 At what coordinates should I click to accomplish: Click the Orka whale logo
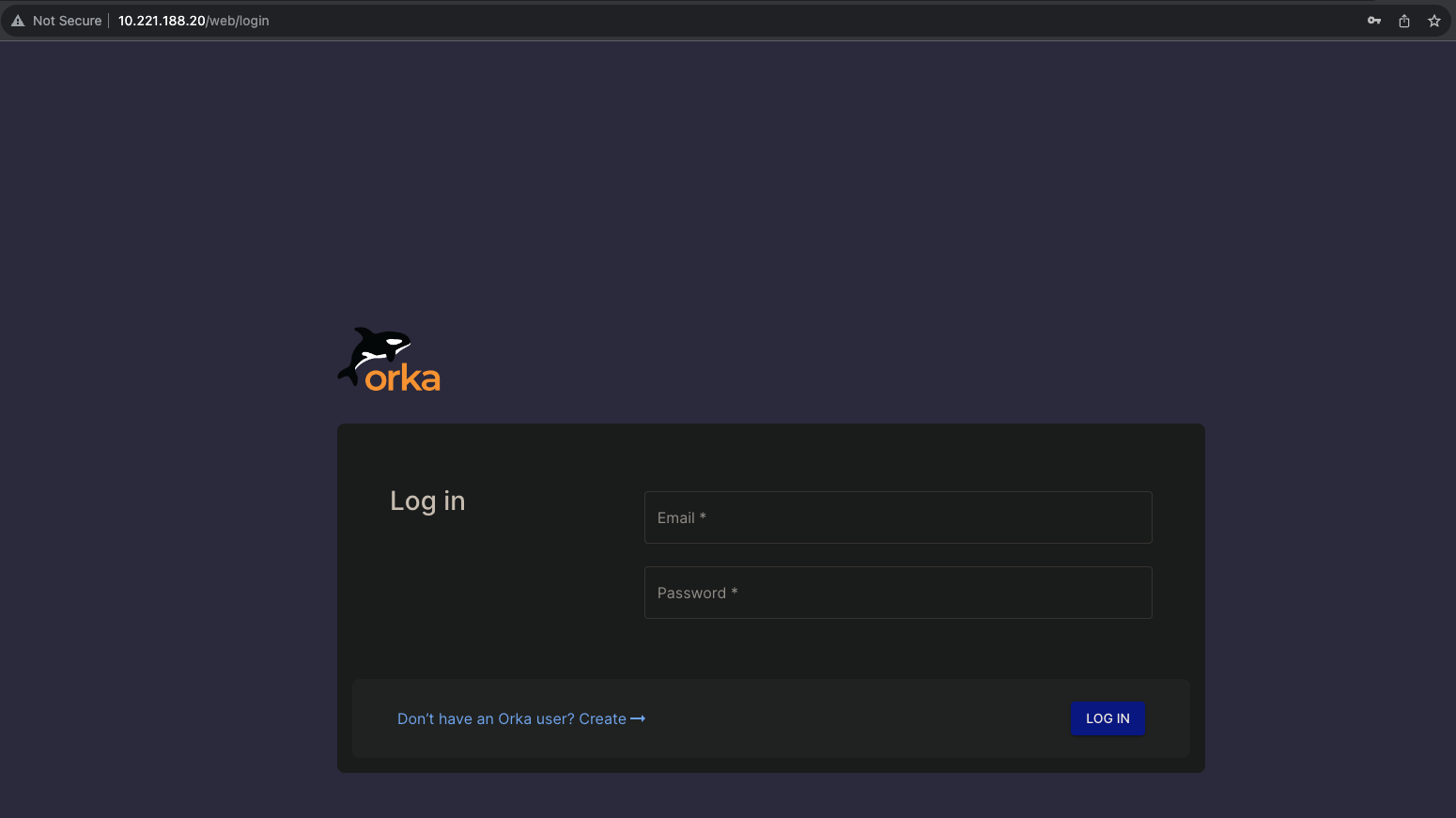(389, 359)
